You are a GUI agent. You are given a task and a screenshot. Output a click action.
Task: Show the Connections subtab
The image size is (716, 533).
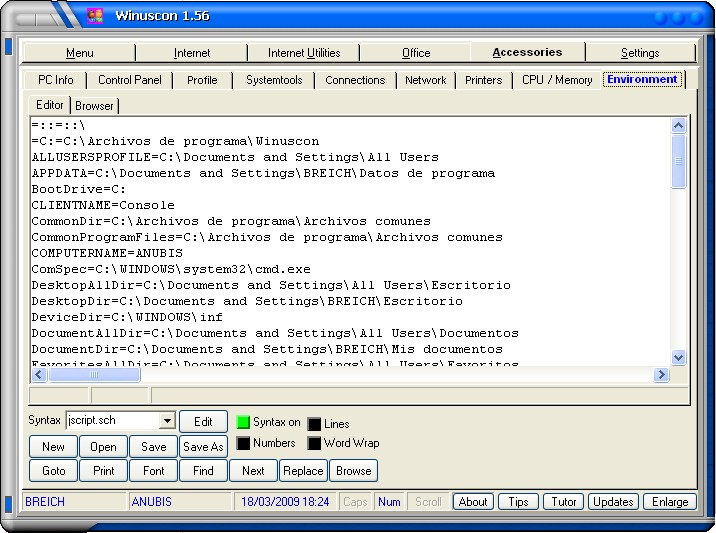355,80
